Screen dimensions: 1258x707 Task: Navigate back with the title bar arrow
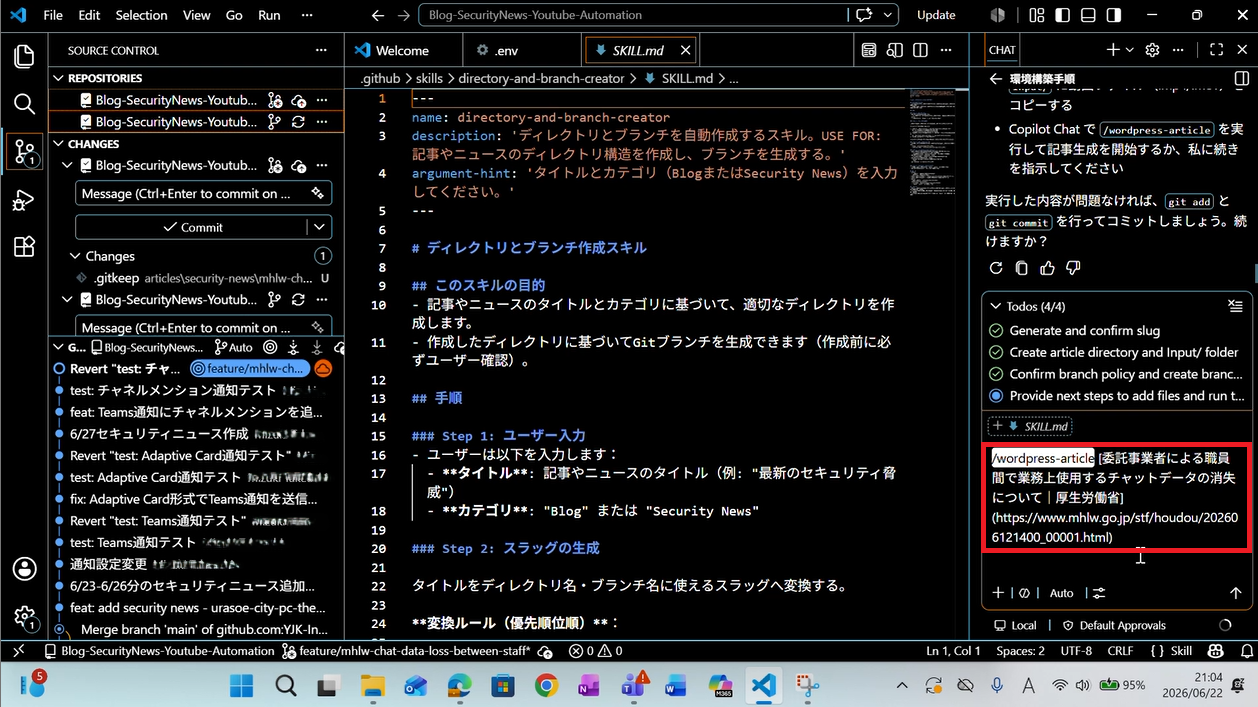[377, 15]
